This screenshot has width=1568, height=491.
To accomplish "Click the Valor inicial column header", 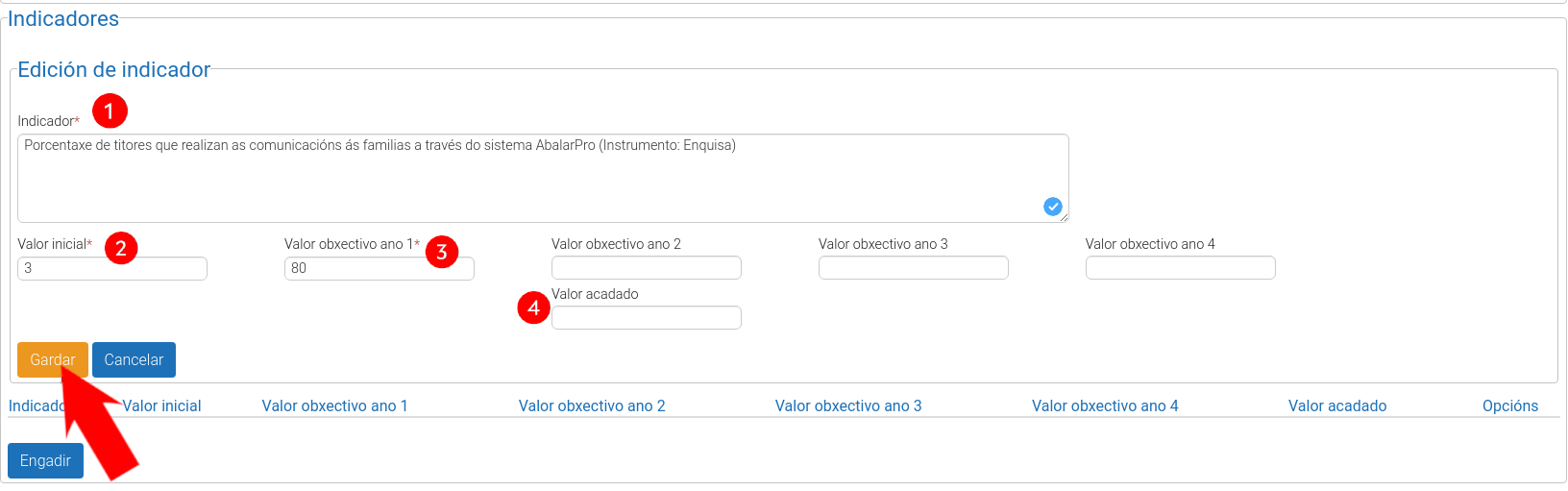I will pyautogui.click(x=161, y=405).
